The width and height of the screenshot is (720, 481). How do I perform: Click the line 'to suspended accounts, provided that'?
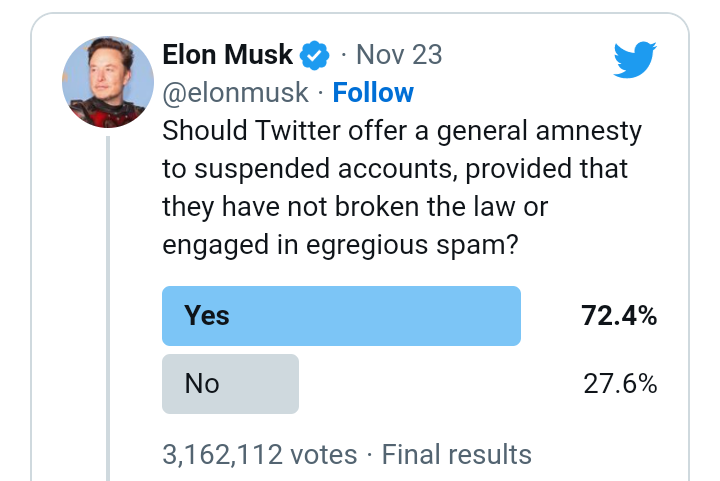point(395,169)
